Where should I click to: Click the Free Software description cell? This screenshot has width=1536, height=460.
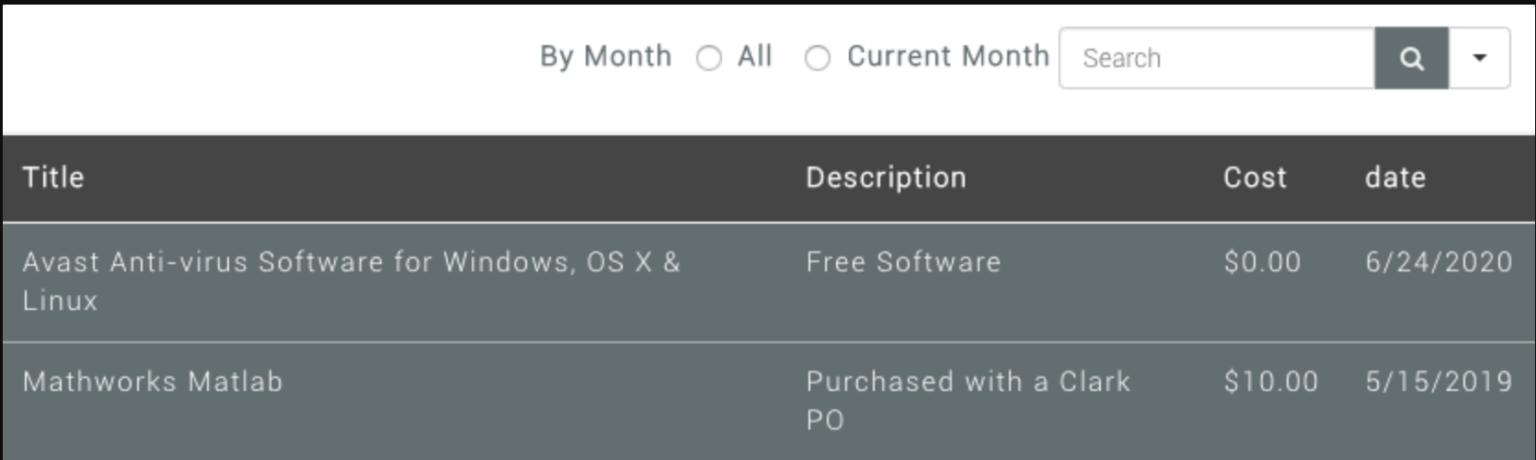tap(903, 263)
